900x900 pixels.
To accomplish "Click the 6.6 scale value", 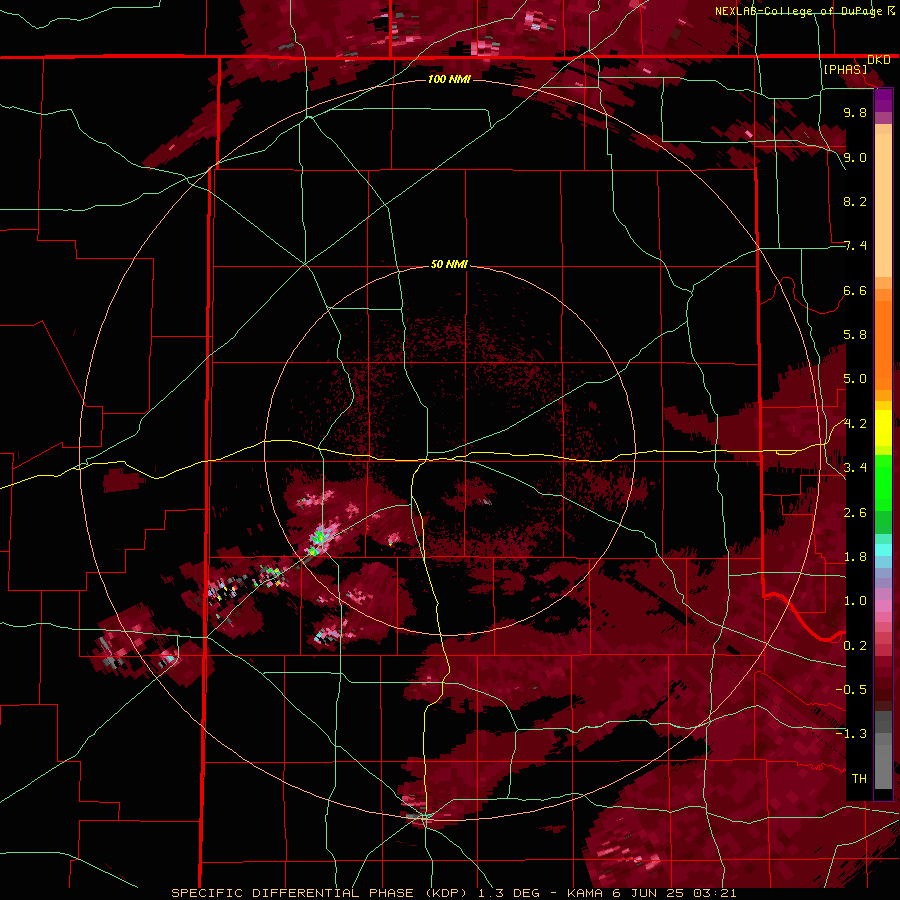I will [x=855, y=291].
